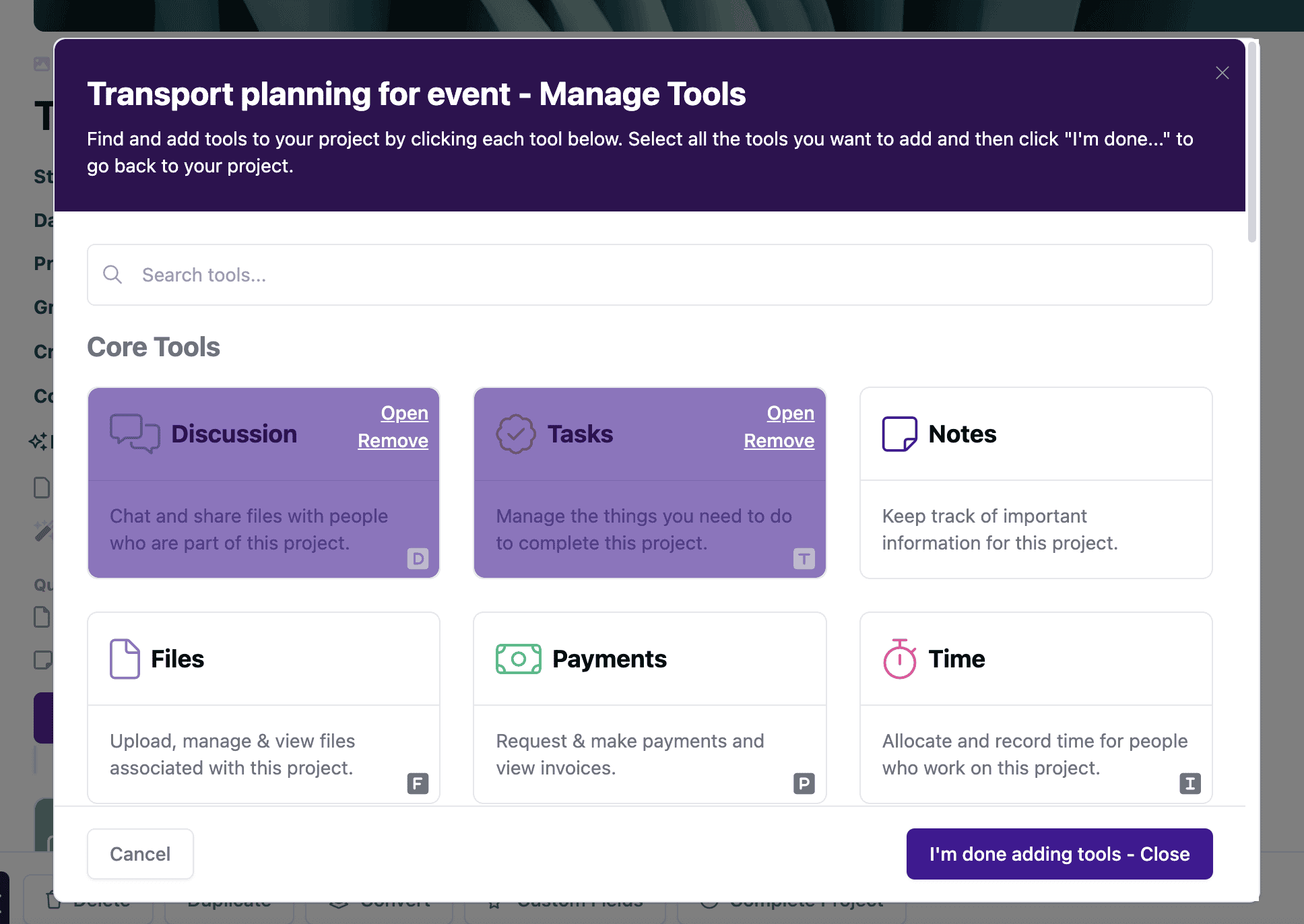Remove the Discussion tool from project
Screen dimensions: 1304x924
(x=393, y=440)
